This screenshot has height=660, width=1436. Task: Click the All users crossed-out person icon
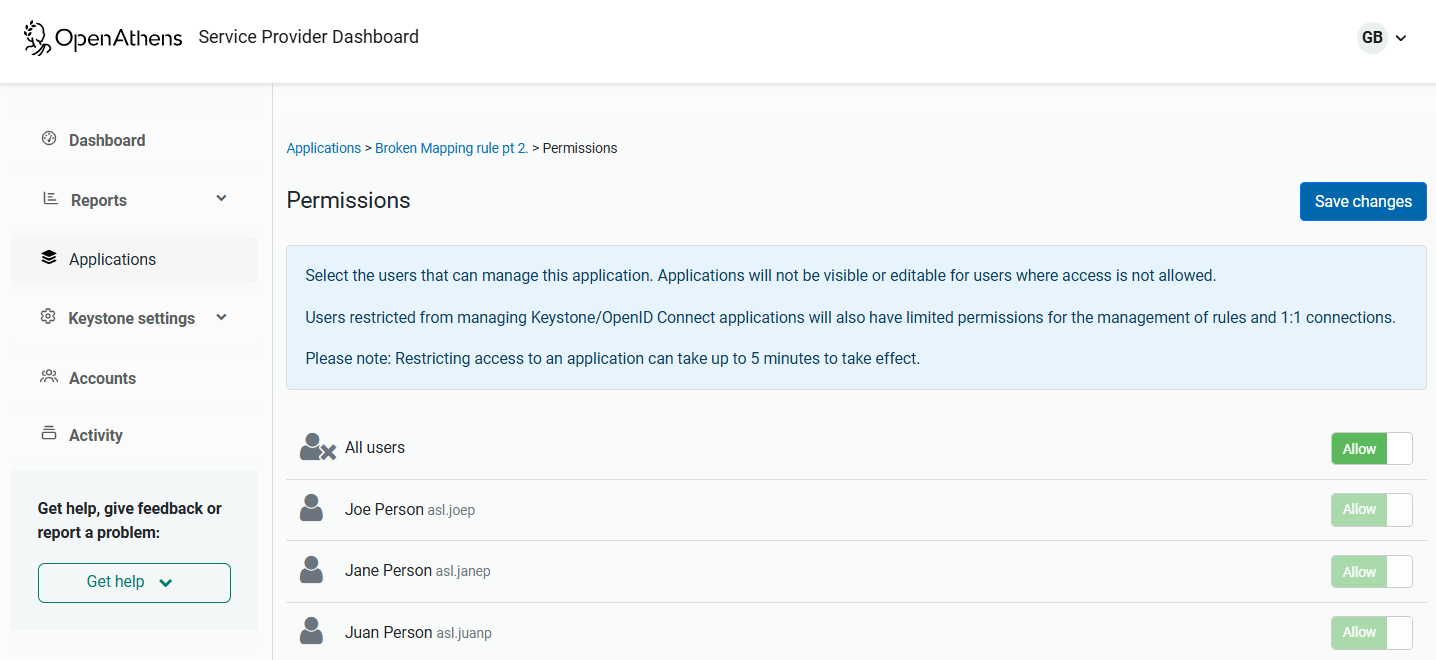pyautogui.click(x=317, y=447)
